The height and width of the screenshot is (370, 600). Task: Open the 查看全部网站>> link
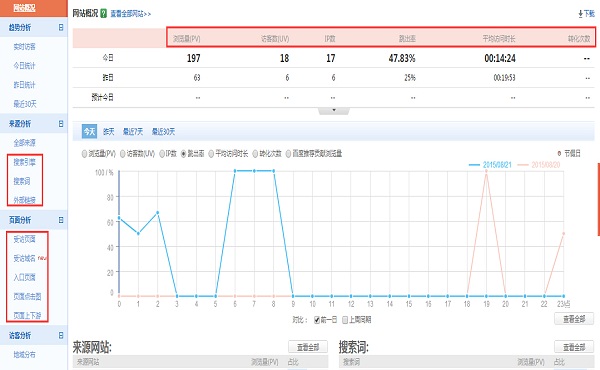click(130, 14)
